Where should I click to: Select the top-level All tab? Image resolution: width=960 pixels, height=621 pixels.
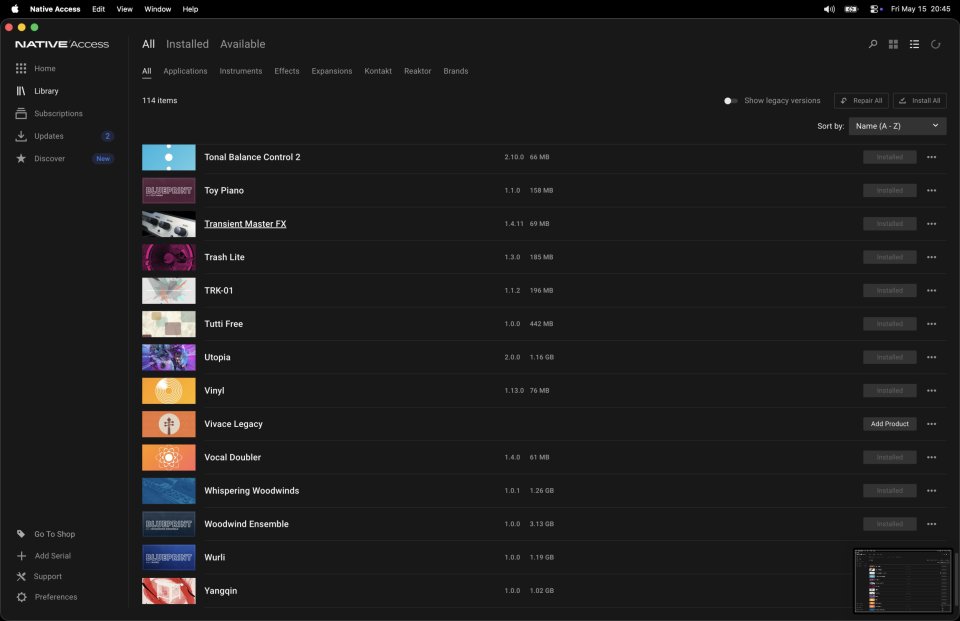tap(148, 44)
